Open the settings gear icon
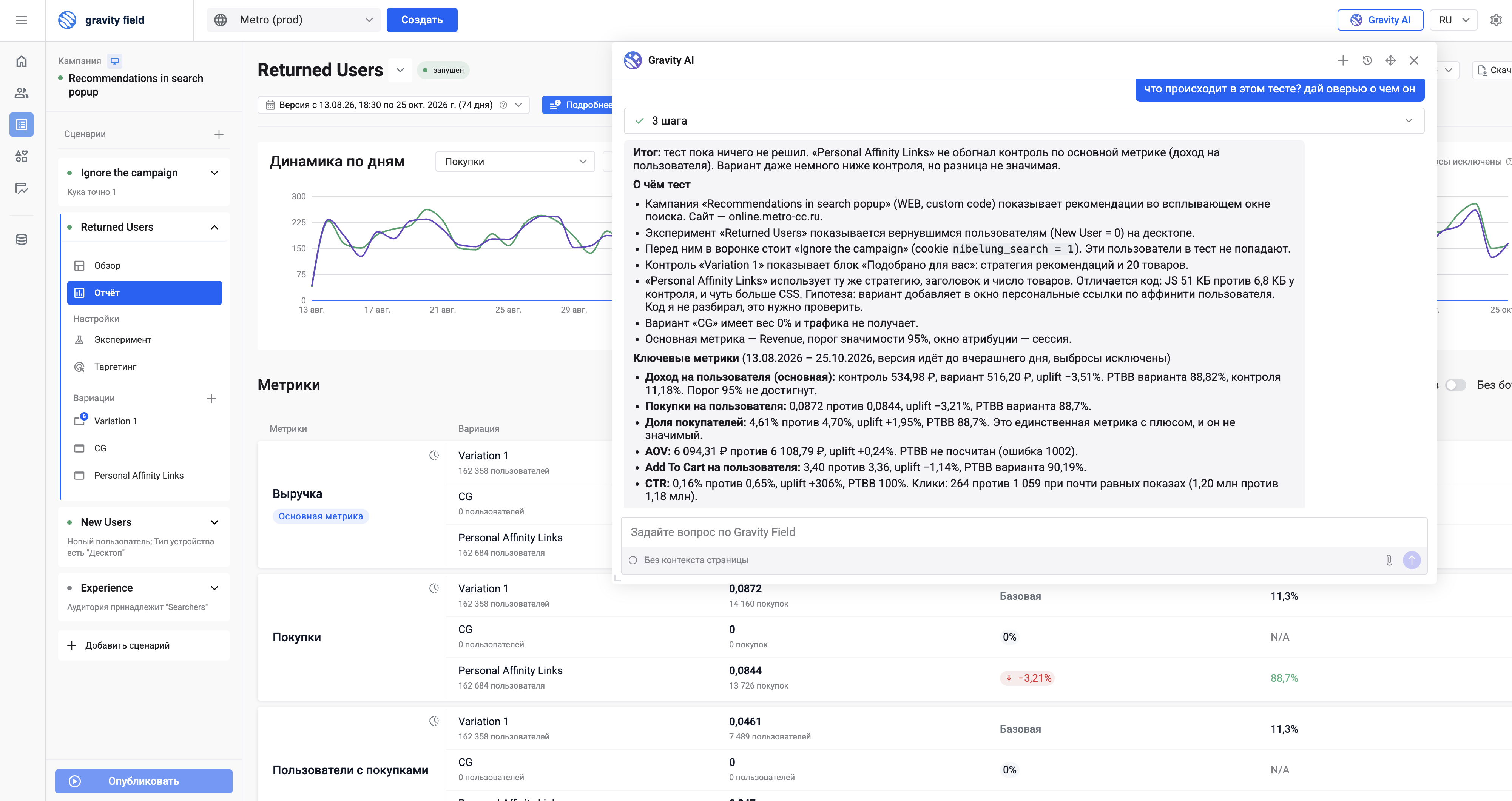The width and height of the screenshot is (1512, 801). [1495, 20]
